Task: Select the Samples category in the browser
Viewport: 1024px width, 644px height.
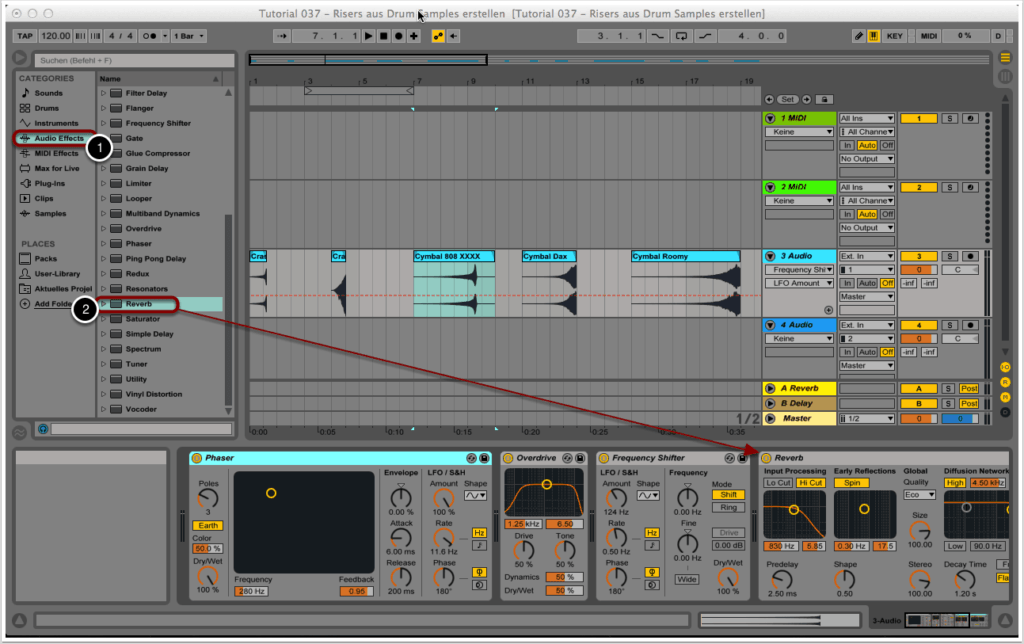Action: (x=49, y=212)
